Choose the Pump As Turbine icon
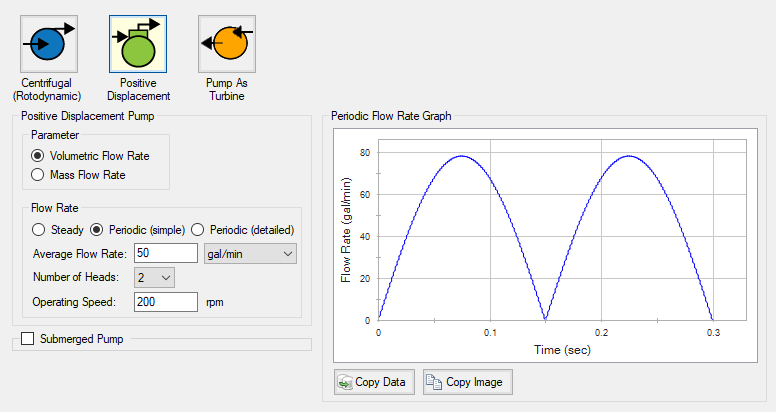Image resolution: width=776 pixels, height=412 pixels. pos(227,43)
